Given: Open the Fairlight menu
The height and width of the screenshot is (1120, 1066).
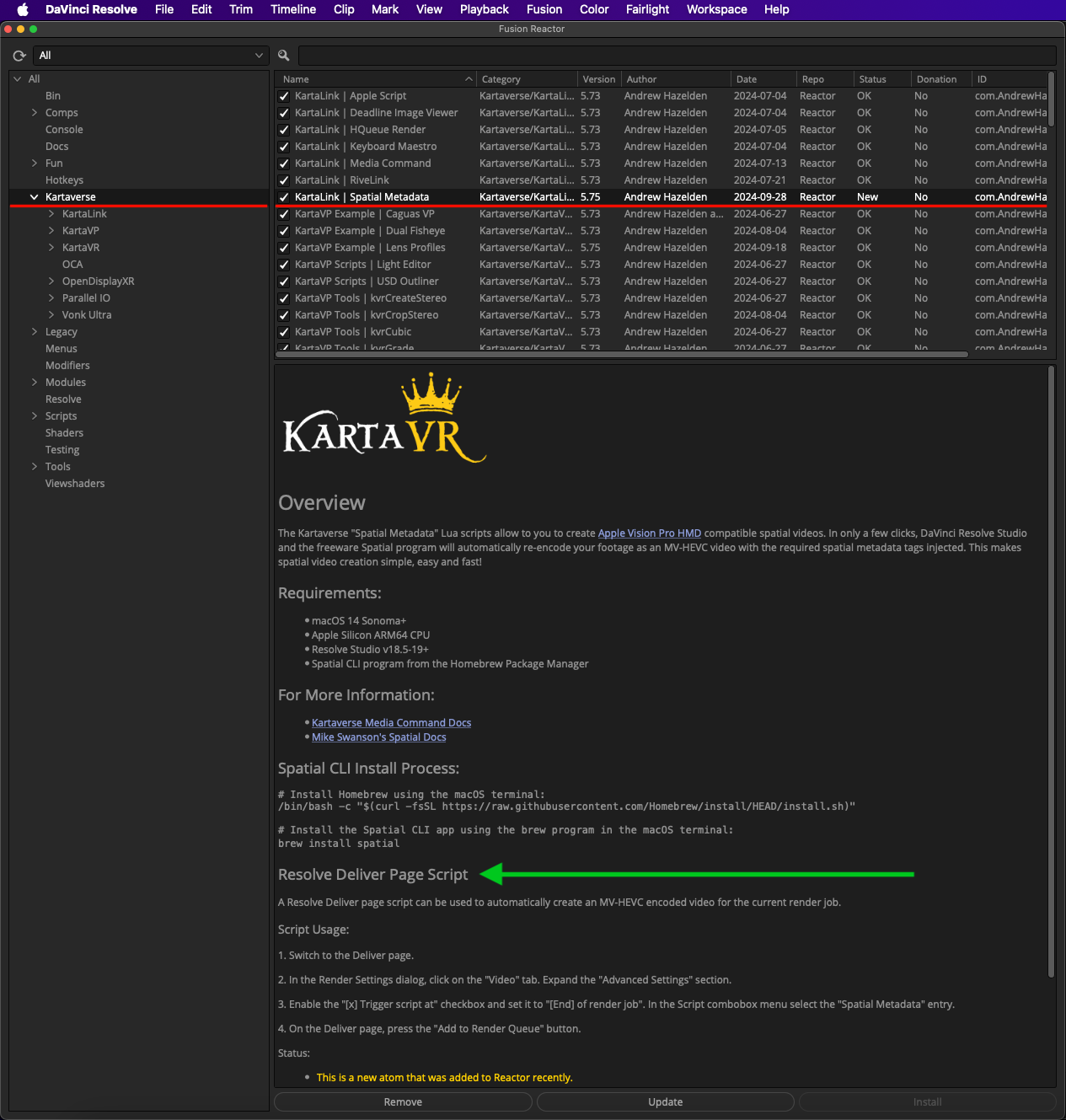Looking at the screenshot, I should tap(647, 9).
